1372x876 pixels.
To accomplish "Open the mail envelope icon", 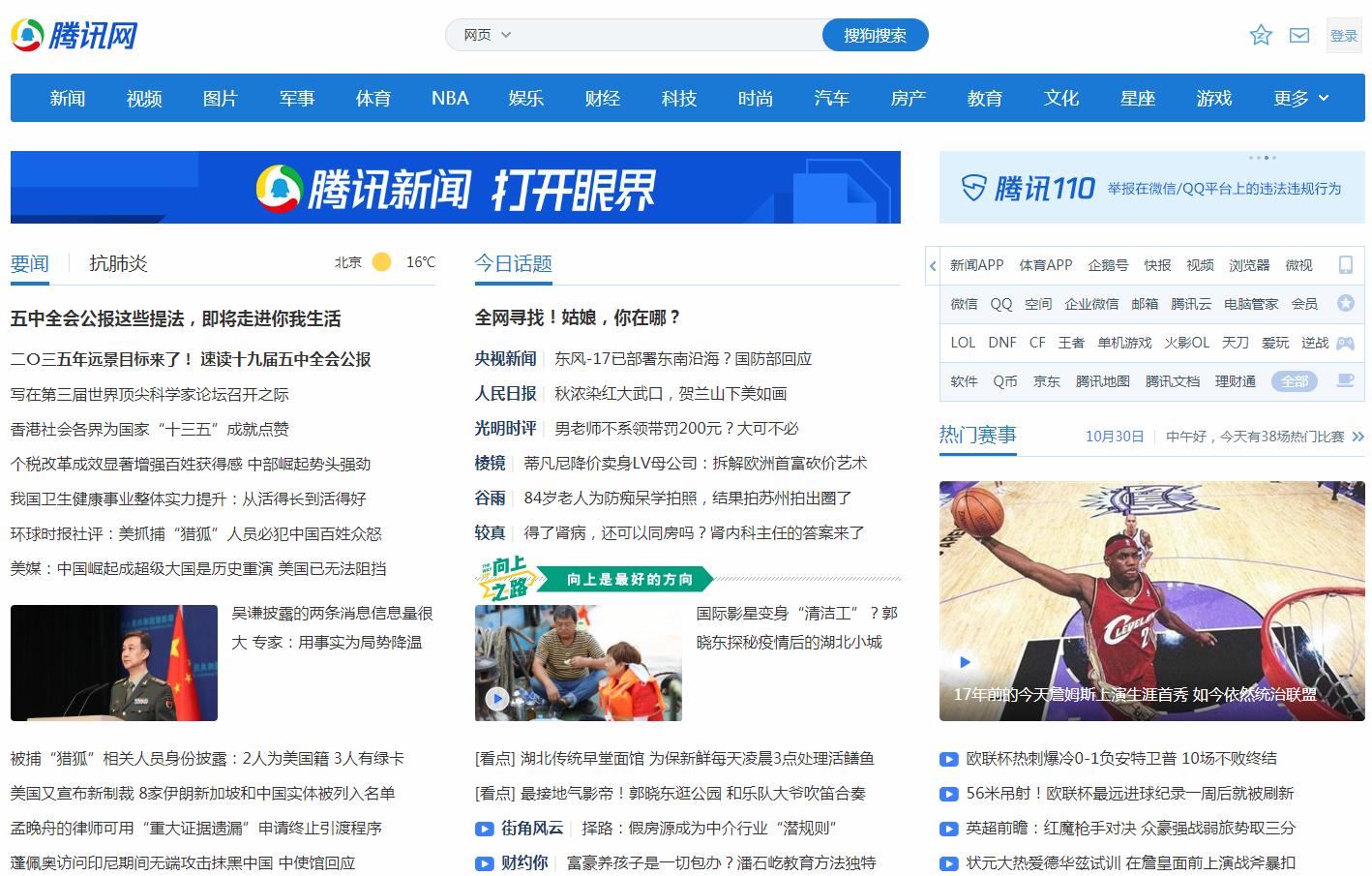I will coord(1299,36).
